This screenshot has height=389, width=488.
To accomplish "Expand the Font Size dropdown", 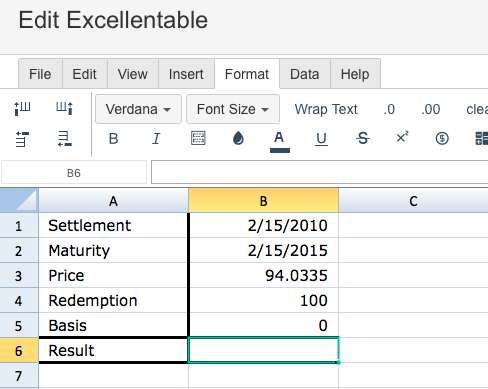I will click(x=233, y=109).
